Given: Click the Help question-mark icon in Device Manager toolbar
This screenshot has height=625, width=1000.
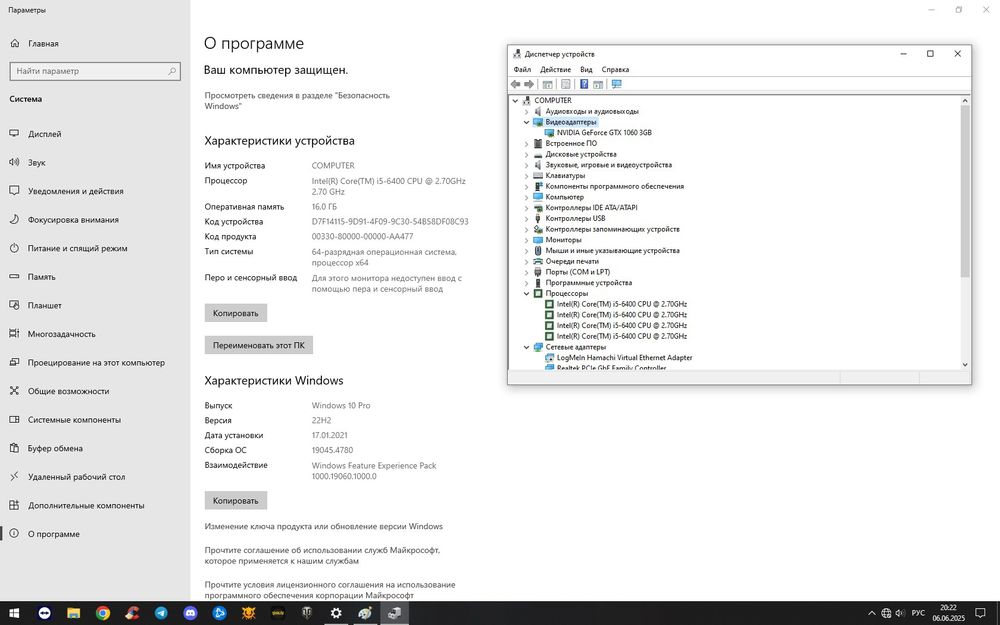Looking at the screenshot, I should point(584,84).
